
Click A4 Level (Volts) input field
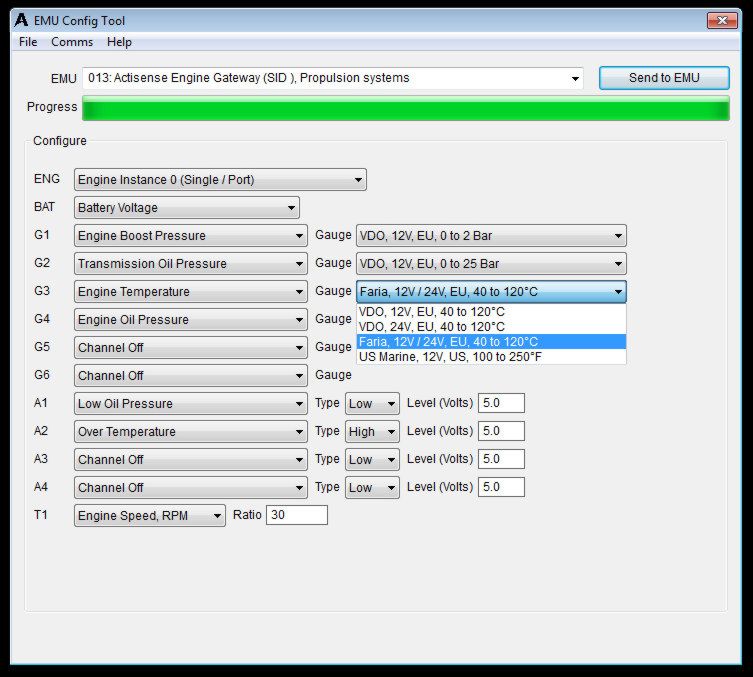(x=501, y=487)
